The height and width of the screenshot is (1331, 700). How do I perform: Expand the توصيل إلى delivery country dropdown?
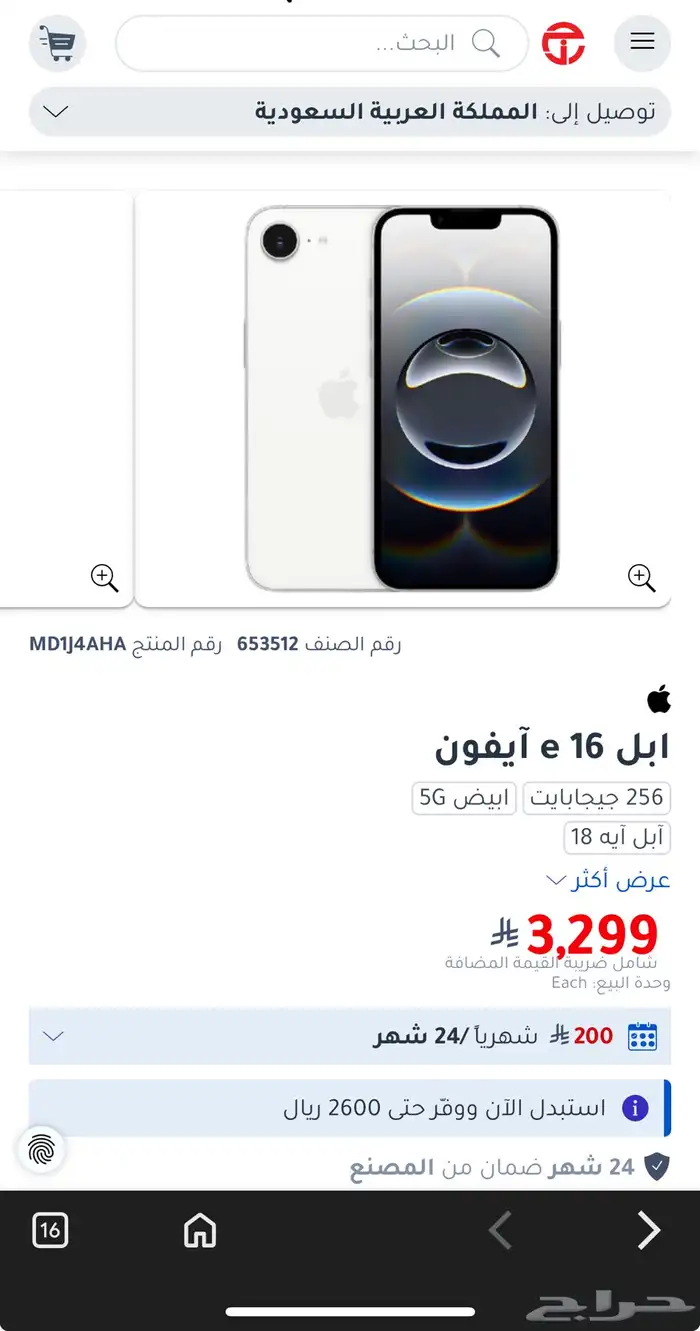350,111
